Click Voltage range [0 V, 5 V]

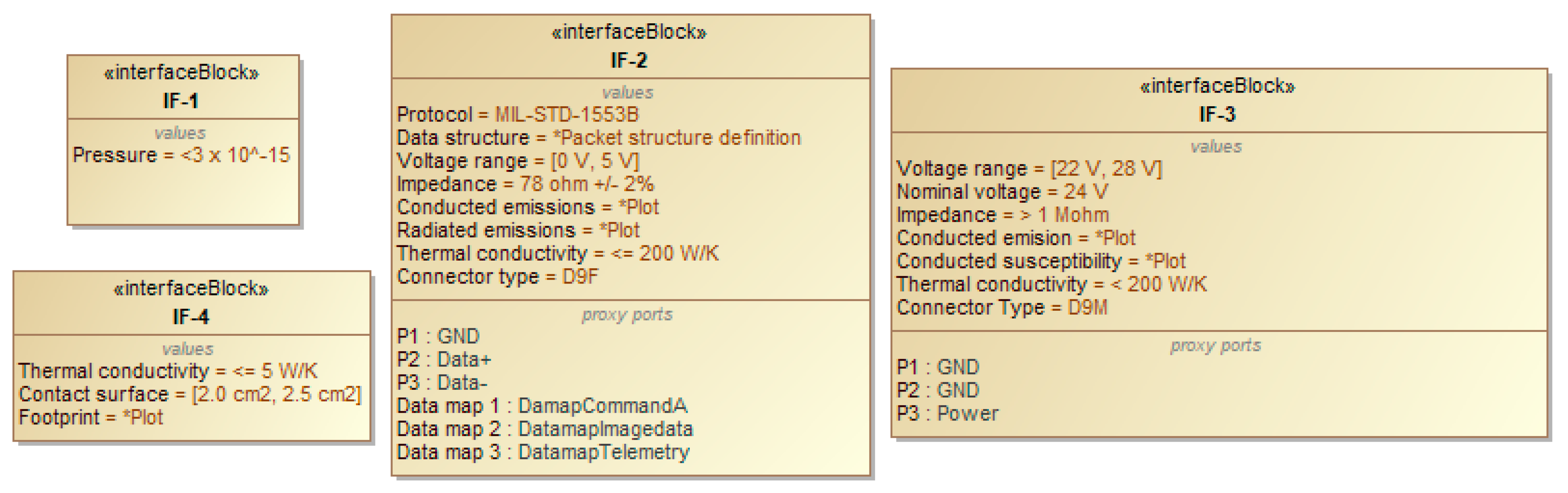518,161
